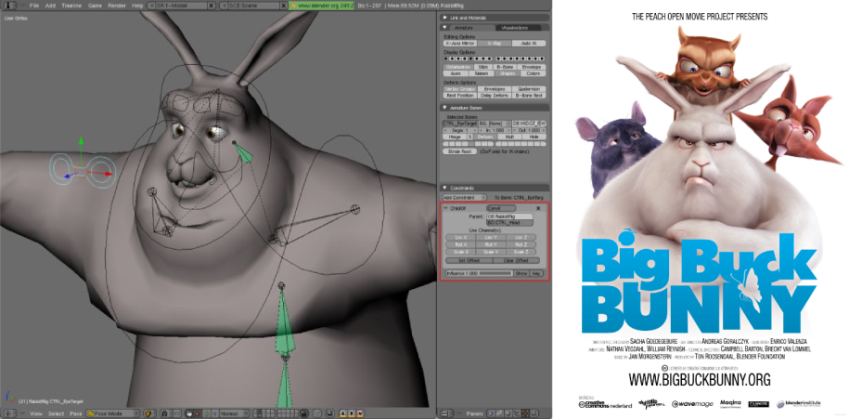Open the Help menu
The image size is (849, 419).
(x=138, y=5)
